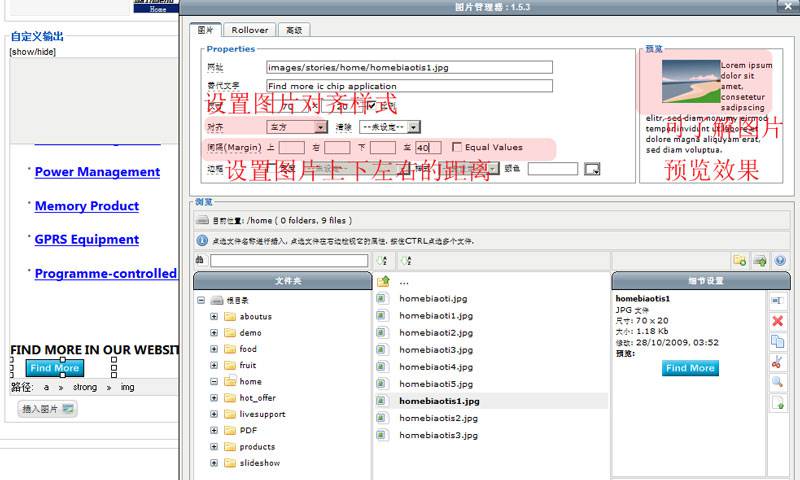Click the upload file icon with green arrow
Screen dimensions: 800x480
(760, 261)
